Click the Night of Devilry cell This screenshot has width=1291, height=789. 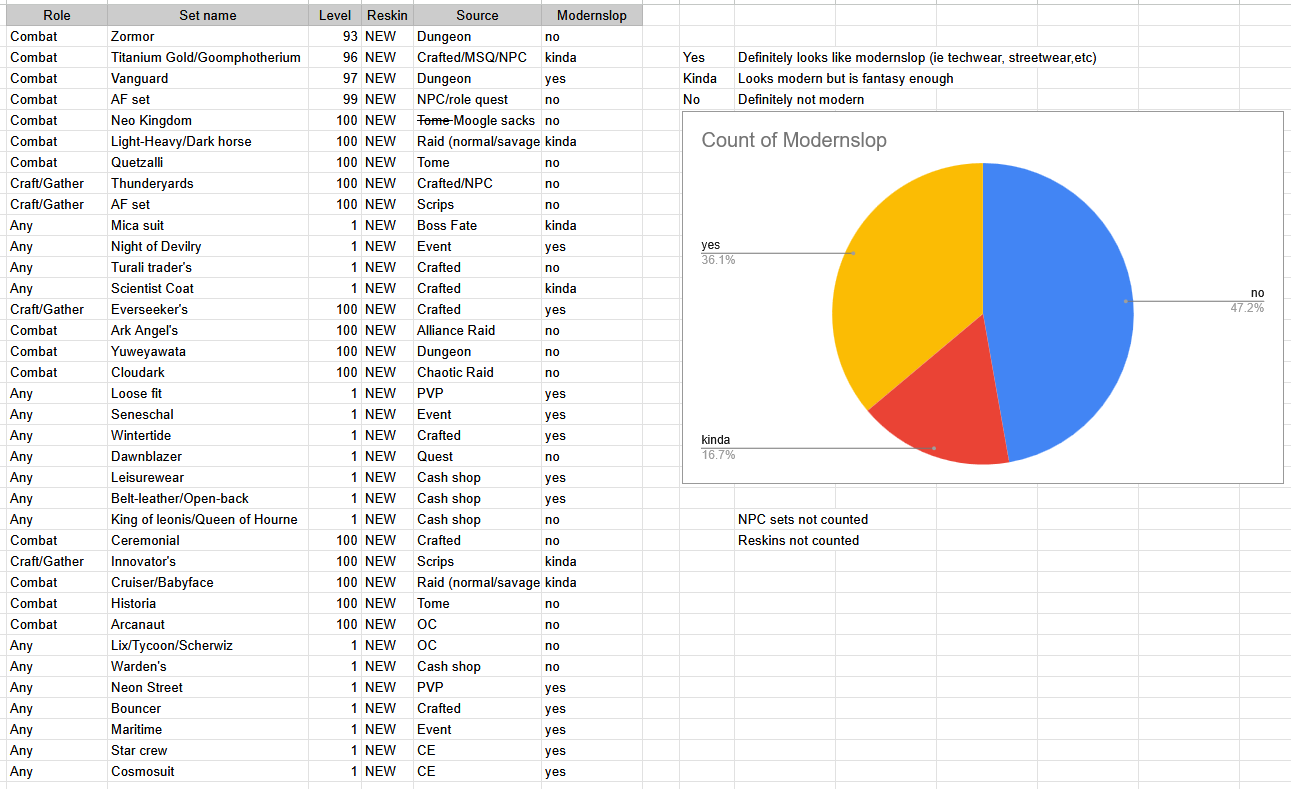pos(208,246)
